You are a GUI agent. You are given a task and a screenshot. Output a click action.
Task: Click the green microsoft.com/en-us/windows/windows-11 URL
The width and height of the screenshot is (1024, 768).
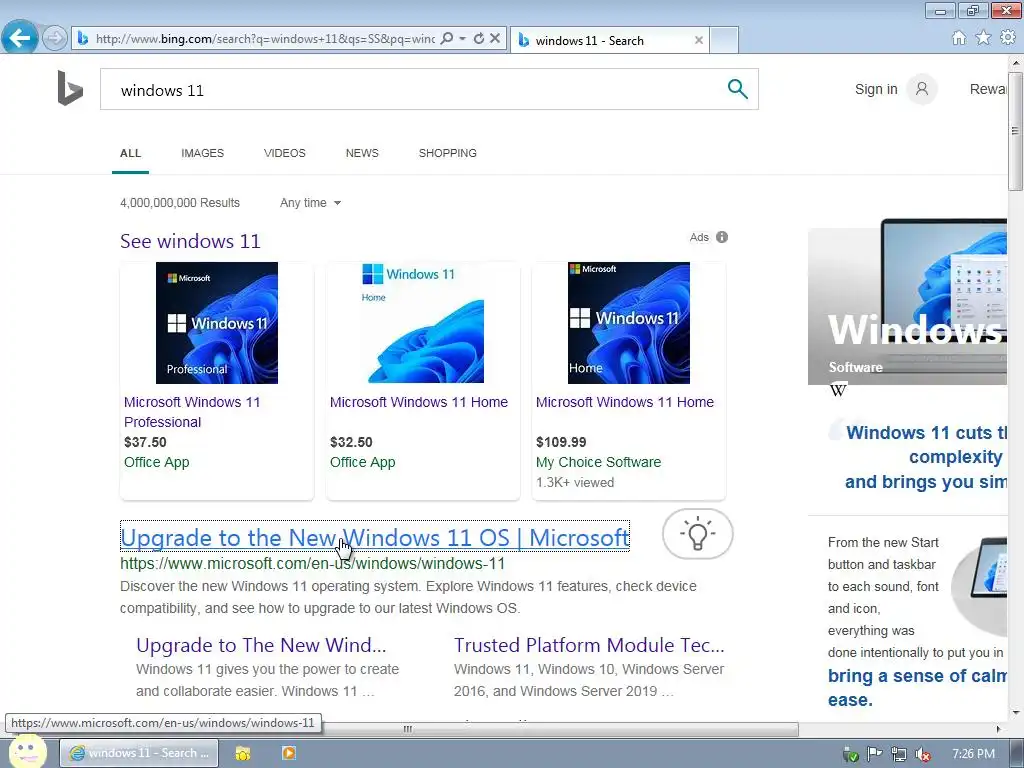pos(312,564)
